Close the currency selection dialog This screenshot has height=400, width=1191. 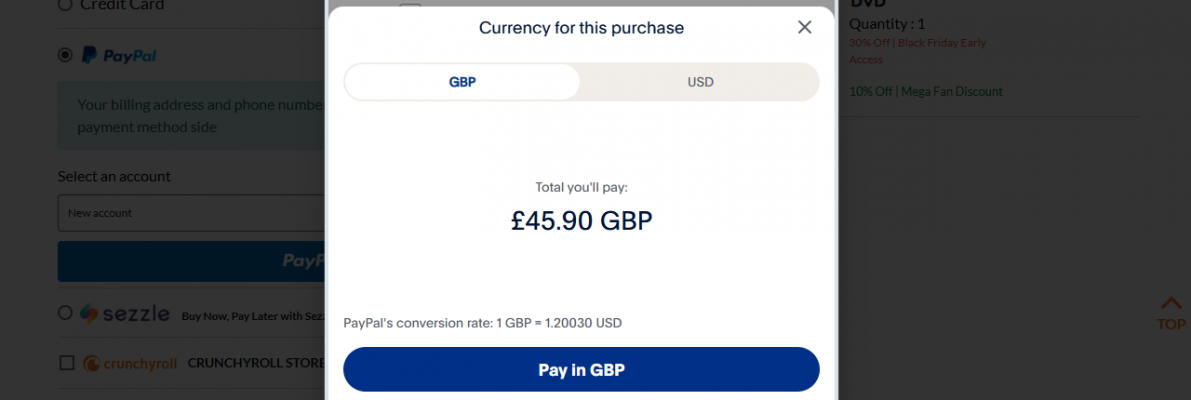[804, 27]
